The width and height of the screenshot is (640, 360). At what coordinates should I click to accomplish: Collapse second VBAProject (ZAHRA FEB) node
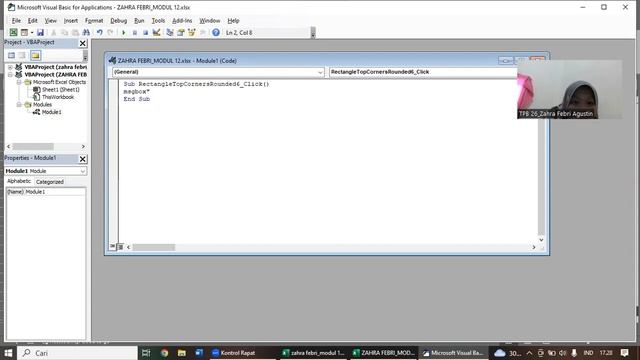[x=10, y=75]
